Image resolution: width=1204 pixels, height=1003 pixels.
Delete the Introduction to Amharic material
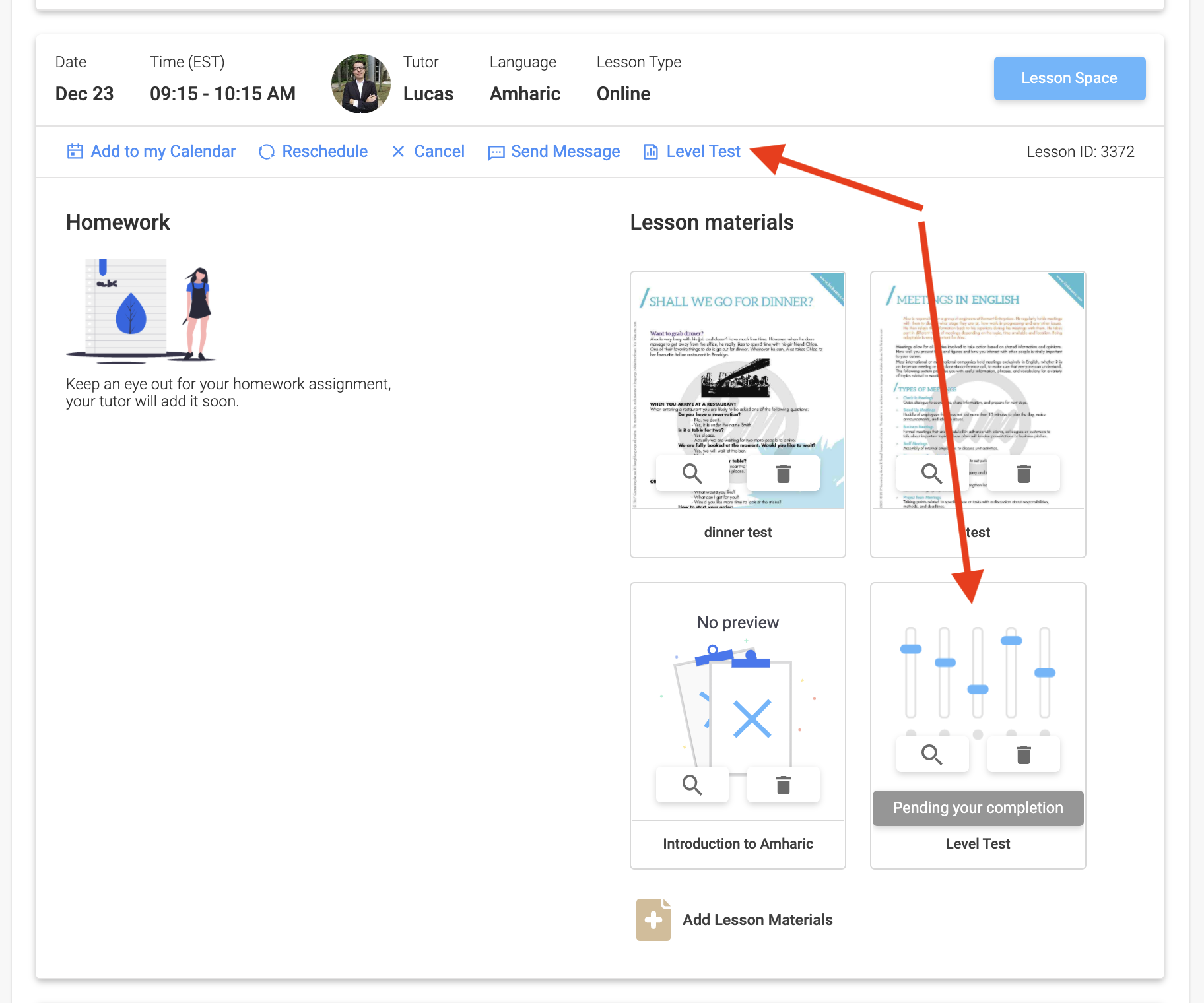783,785
